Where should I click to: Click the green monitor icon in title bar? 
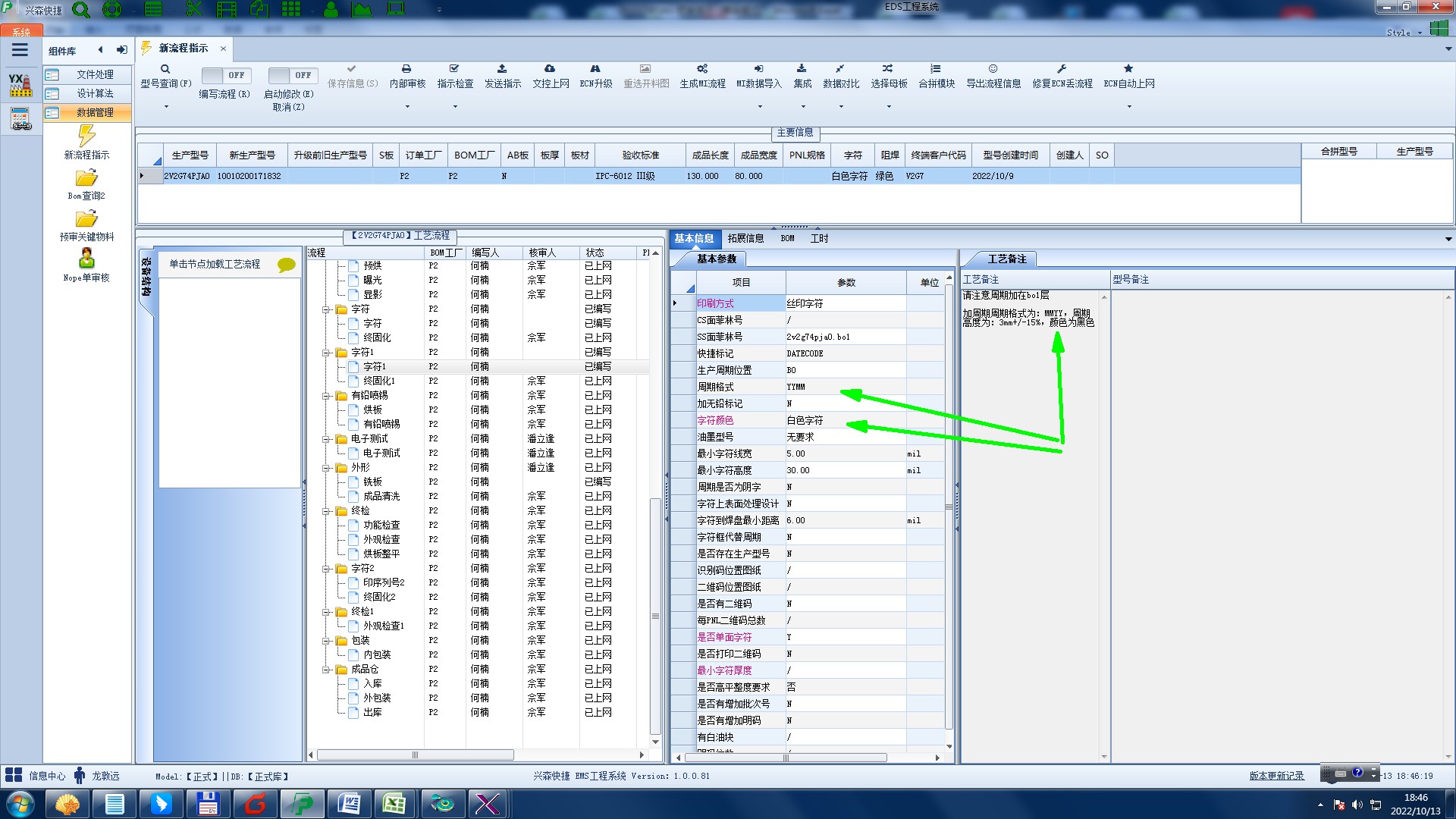396,10
